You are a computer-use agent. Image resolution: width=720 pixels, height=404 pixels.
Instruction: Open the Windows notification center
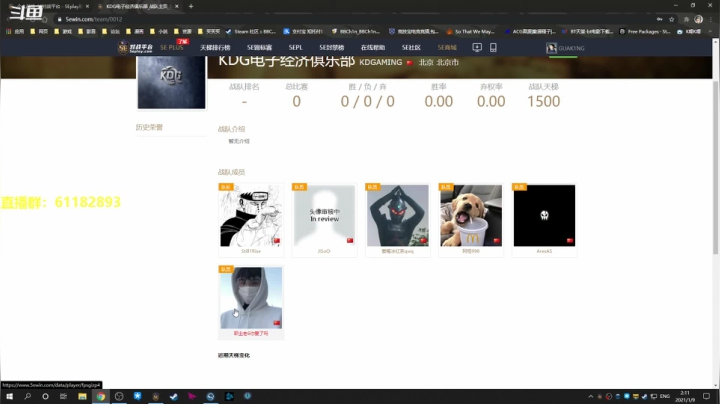tap(706, 396)
